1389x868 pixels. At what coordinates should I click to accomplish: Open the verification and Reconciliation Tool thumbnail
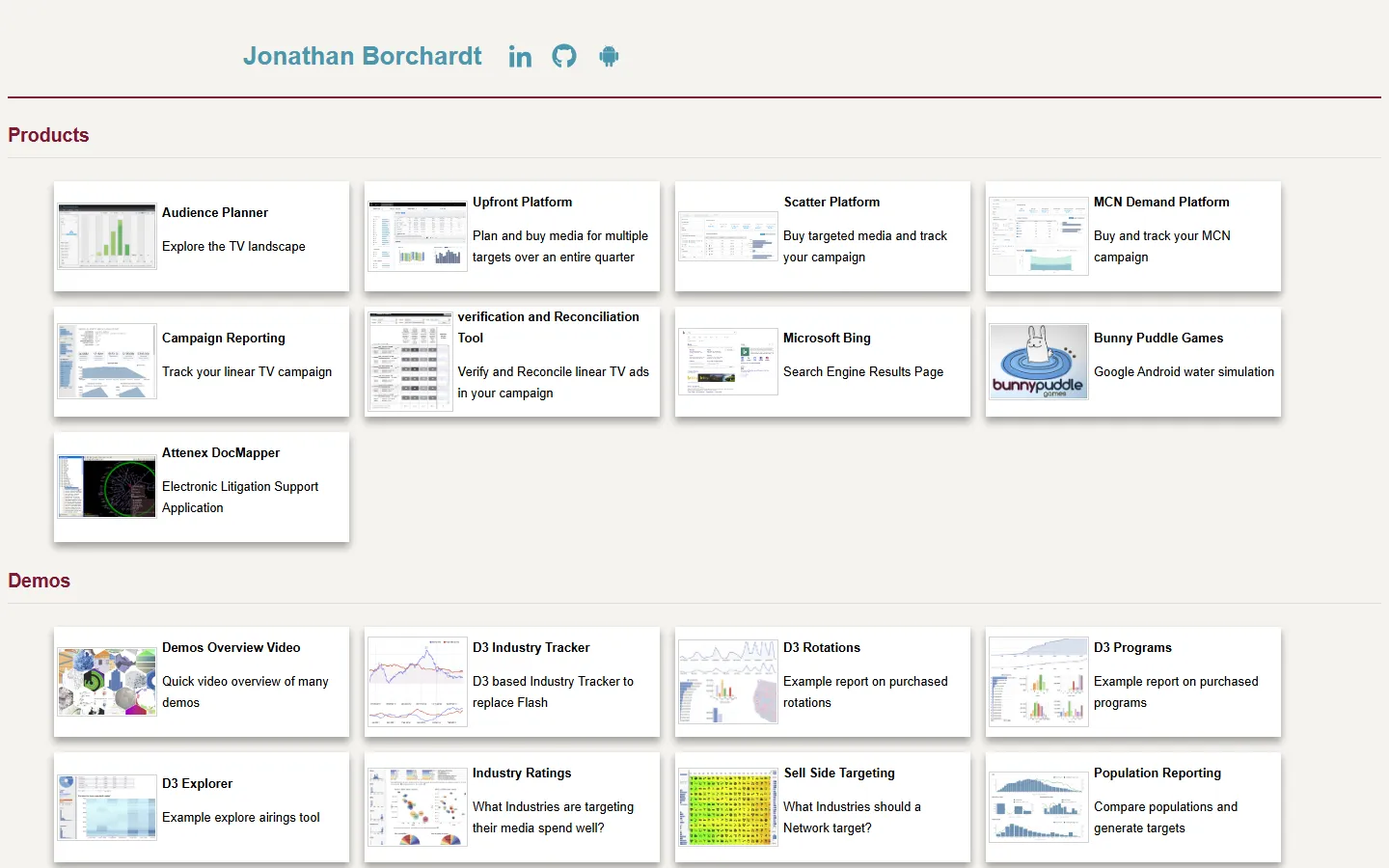[x=410, y=362]
